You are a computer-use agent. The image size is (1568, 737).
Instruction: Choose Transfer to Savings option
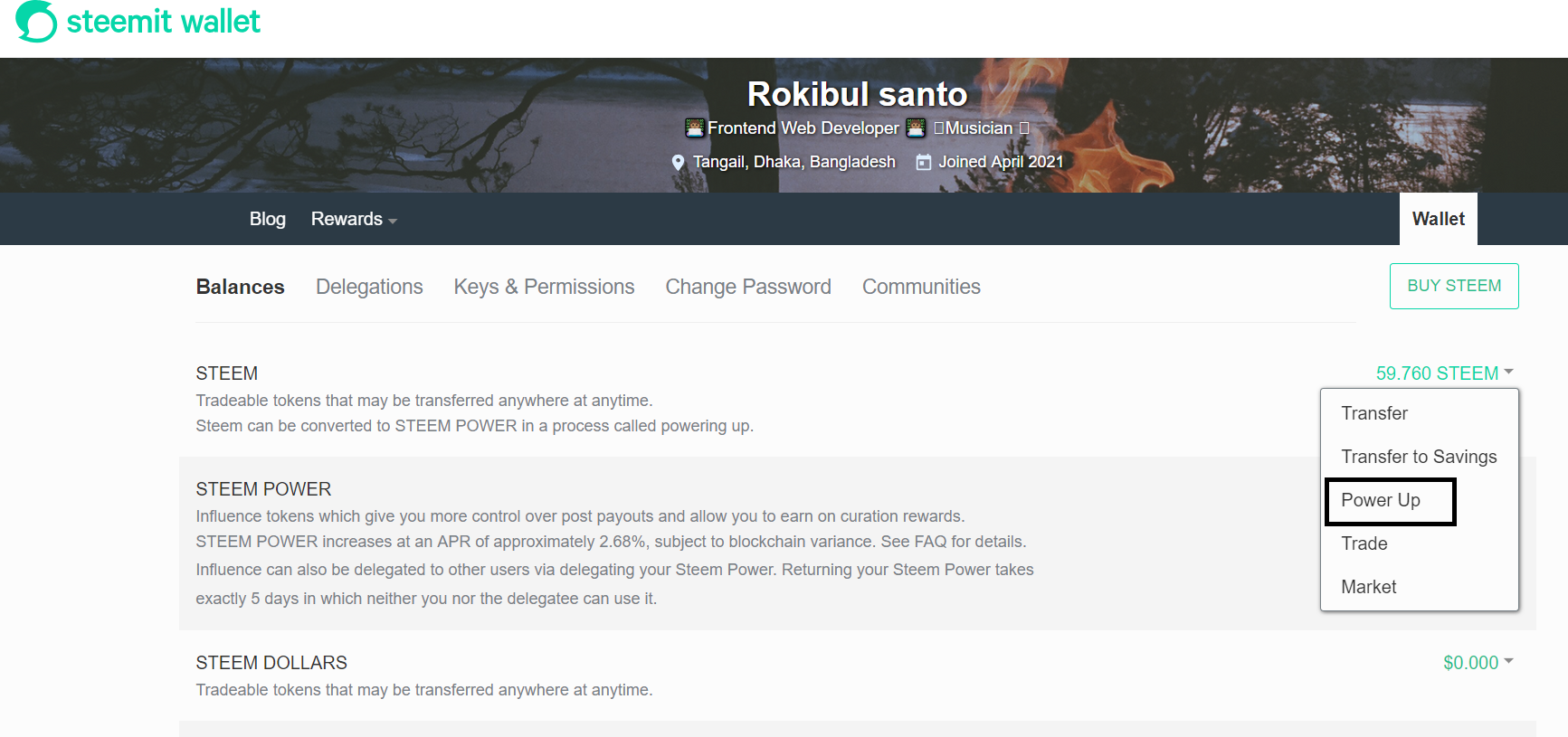[1419, 457]
